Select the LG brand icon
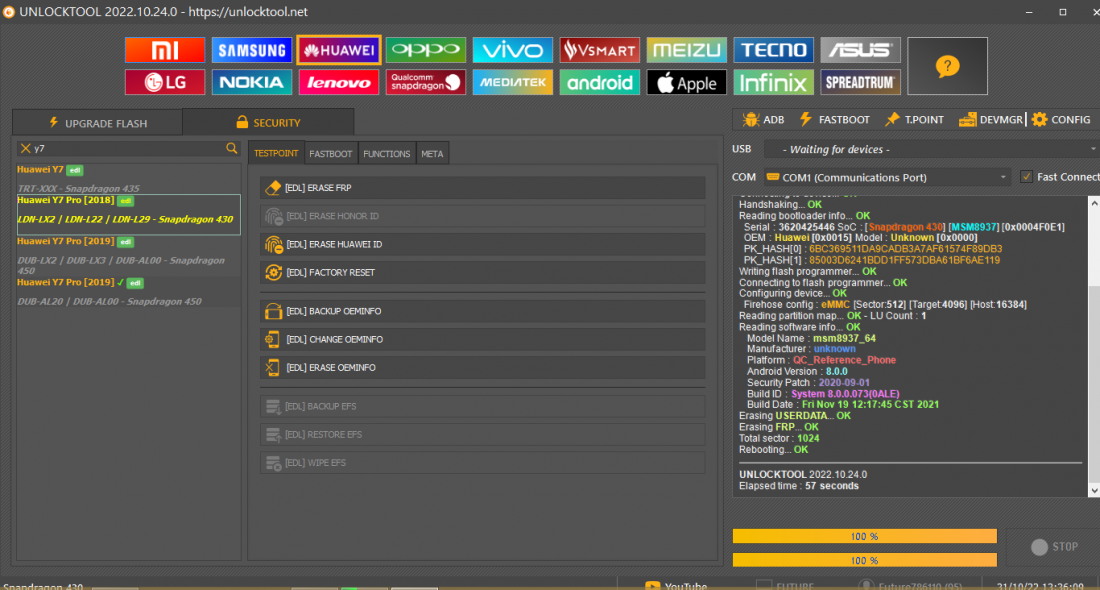 pos(165,82)
